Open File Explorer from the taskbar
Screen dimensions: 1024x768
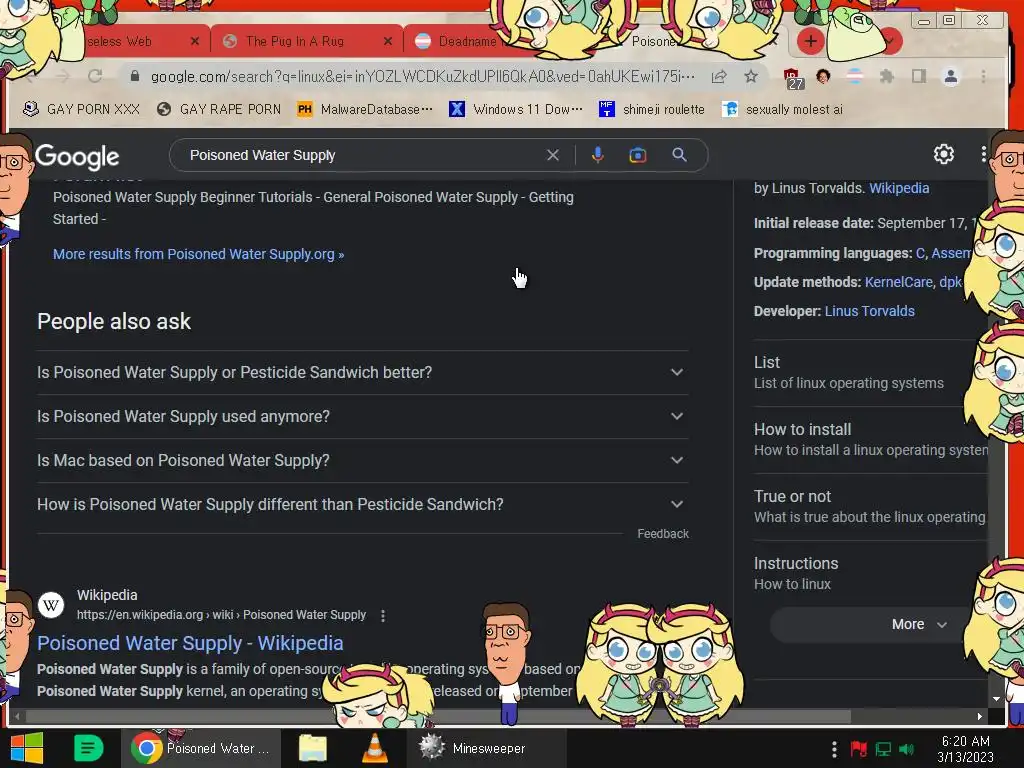tap(313, 748)
